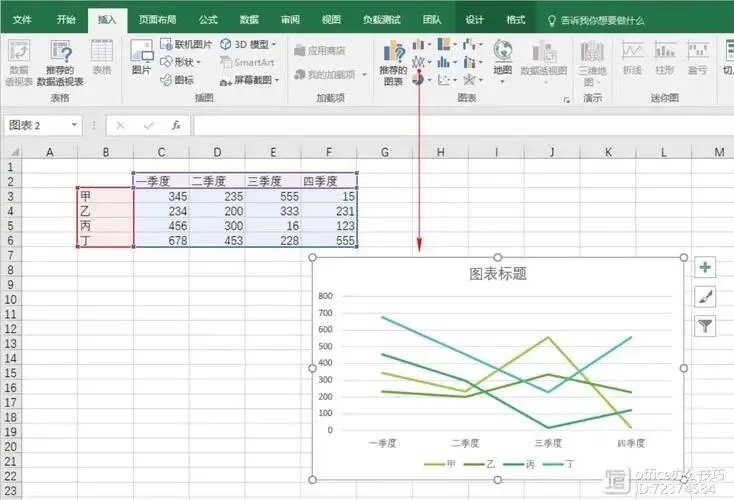Screen dimensions: 734x500
Task: Click the 图标 icons button
Action: 177,80
